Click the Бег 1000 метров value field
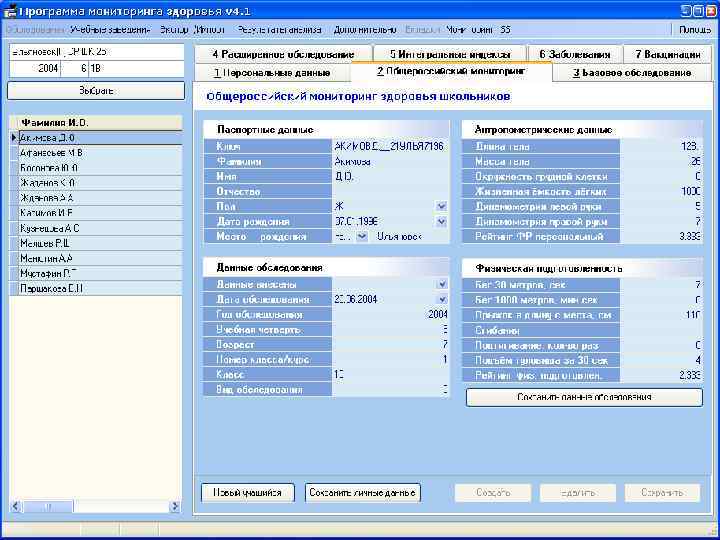Screen dimensions: 720x540 tap(661, 300)
